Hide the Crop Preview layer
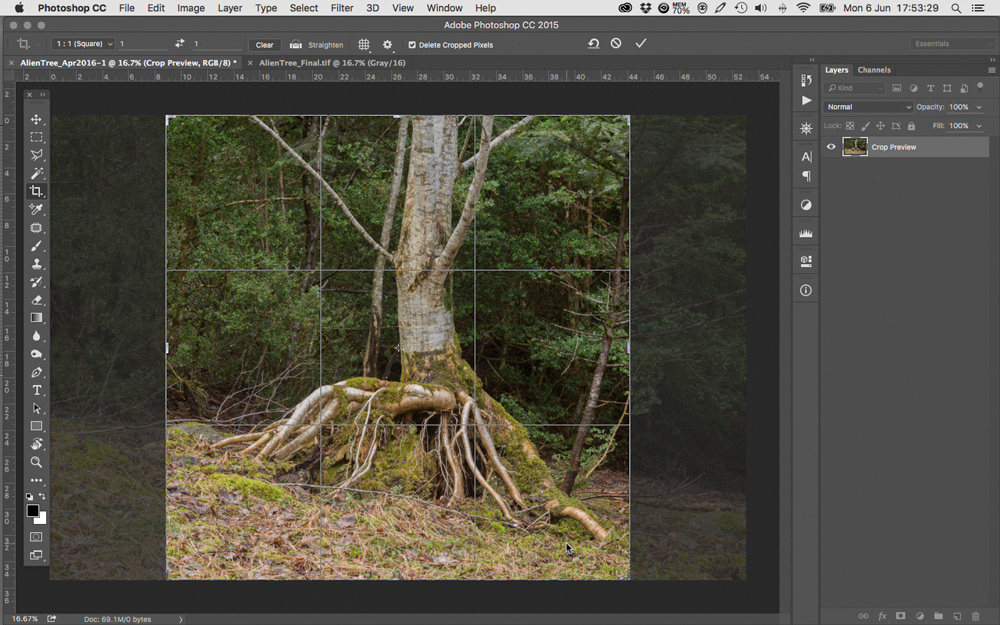1000x625 pixels. pos(831,147)
